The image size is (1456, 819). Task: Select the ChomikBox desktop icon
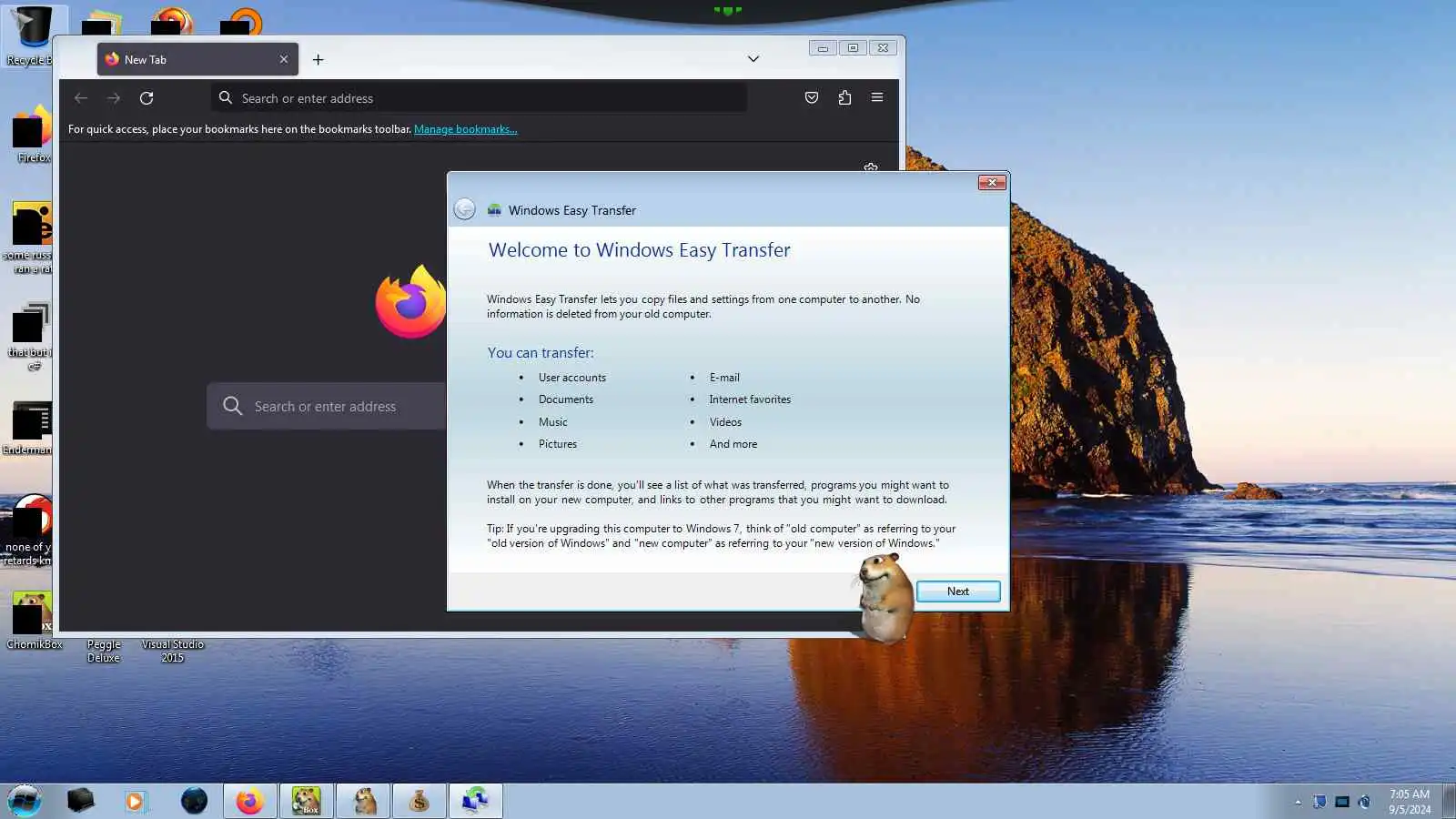(x=33, y=621)
